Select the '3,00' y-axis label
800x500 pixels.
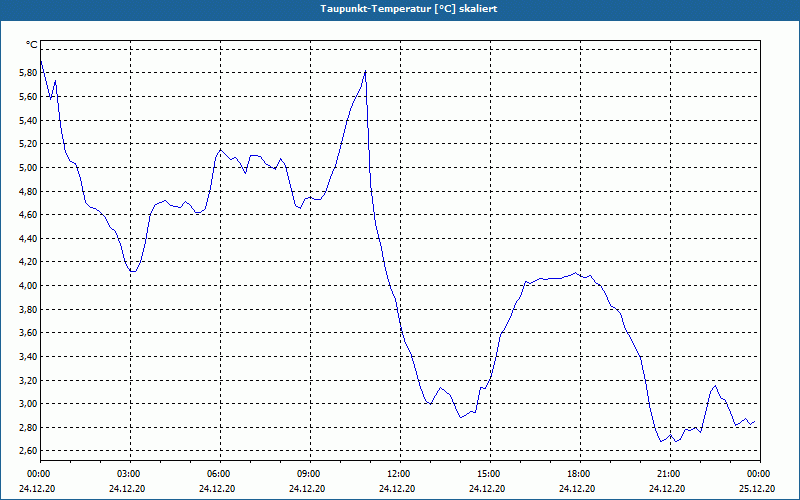tap(28, 404)
